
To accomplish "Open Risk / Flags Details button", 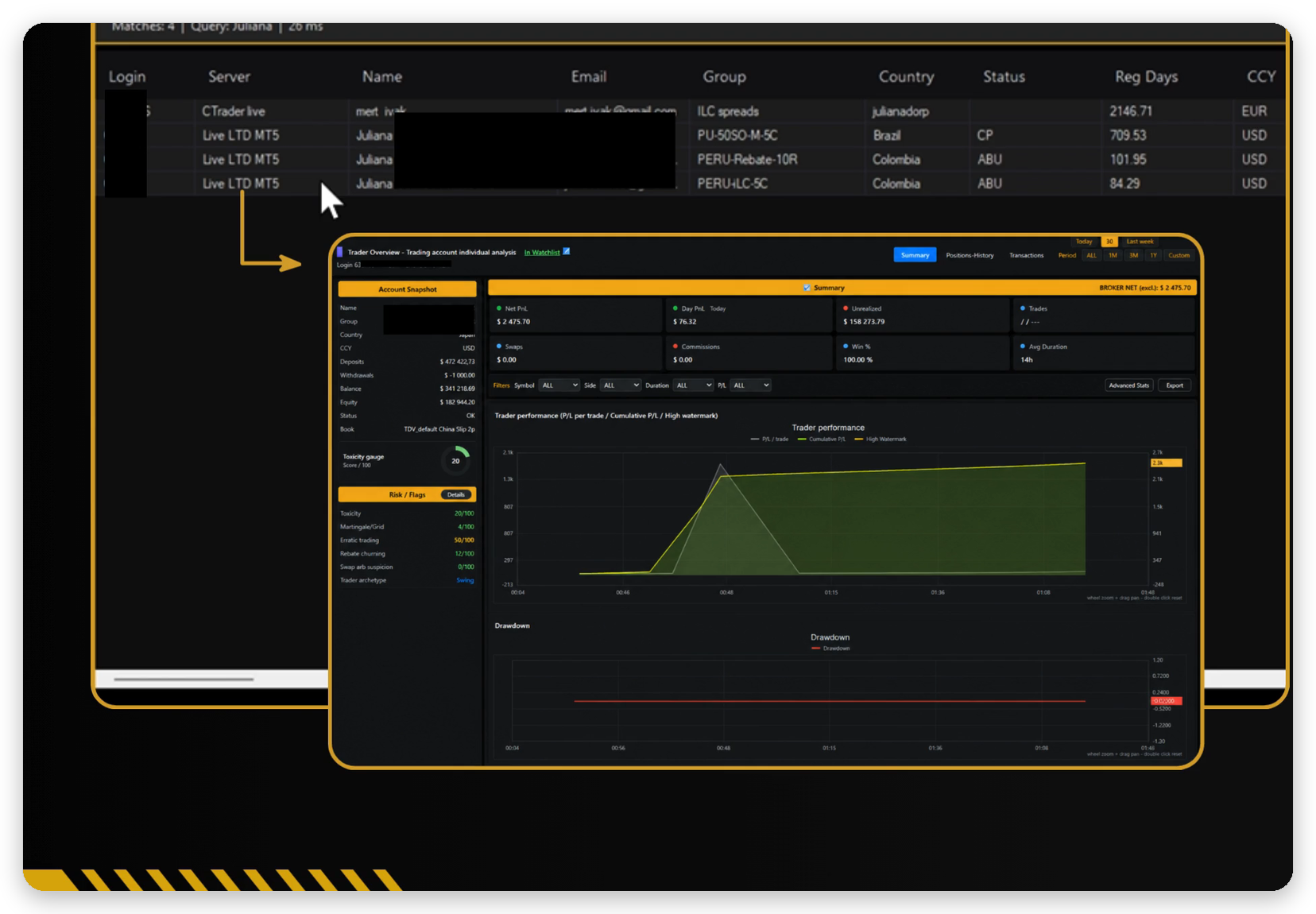I will 455,494.
